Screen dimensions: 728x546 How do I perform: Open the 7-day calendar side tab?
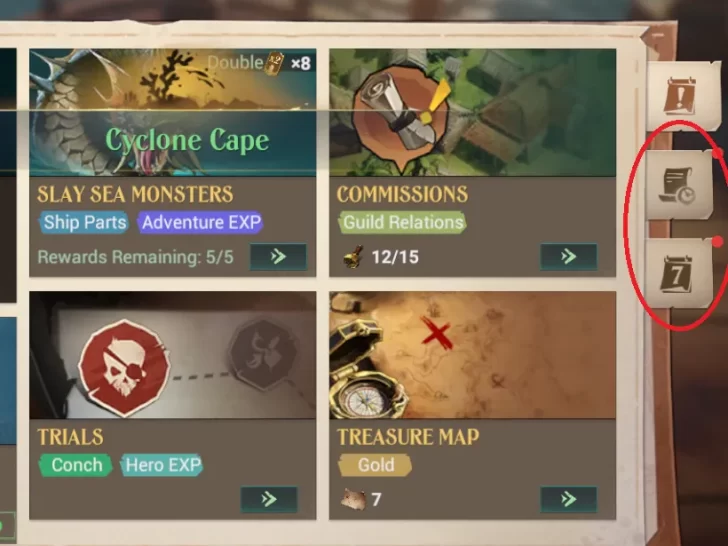click(x=678, y=274)
